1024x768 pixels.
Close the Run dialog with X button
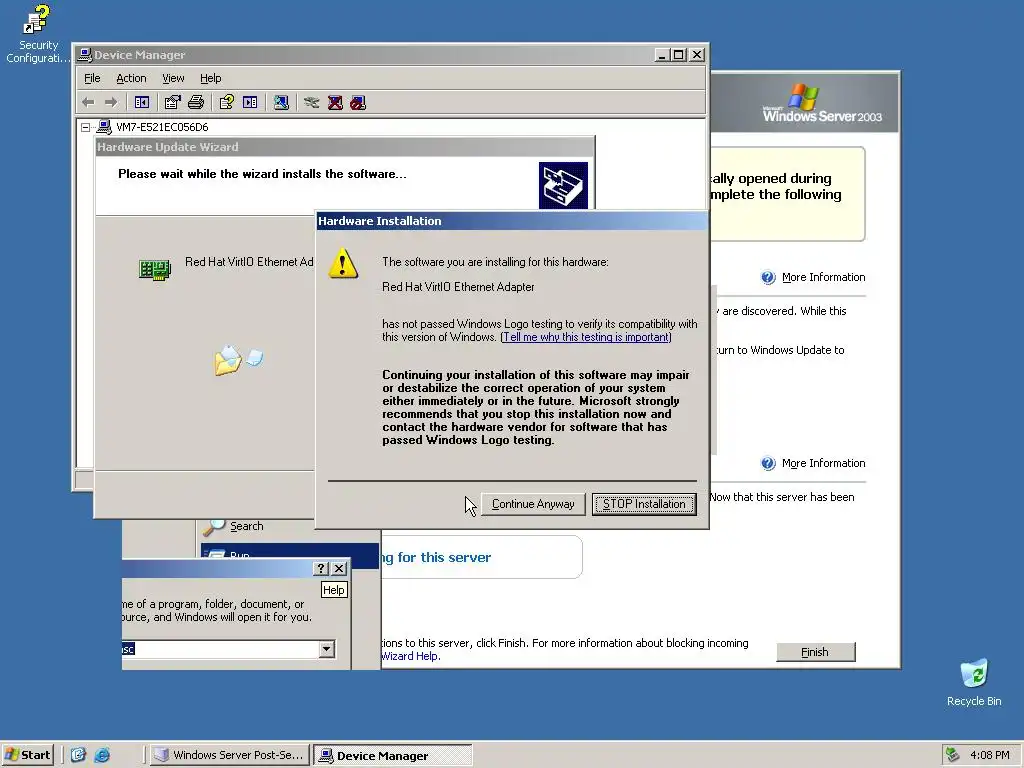click(339, 569)
